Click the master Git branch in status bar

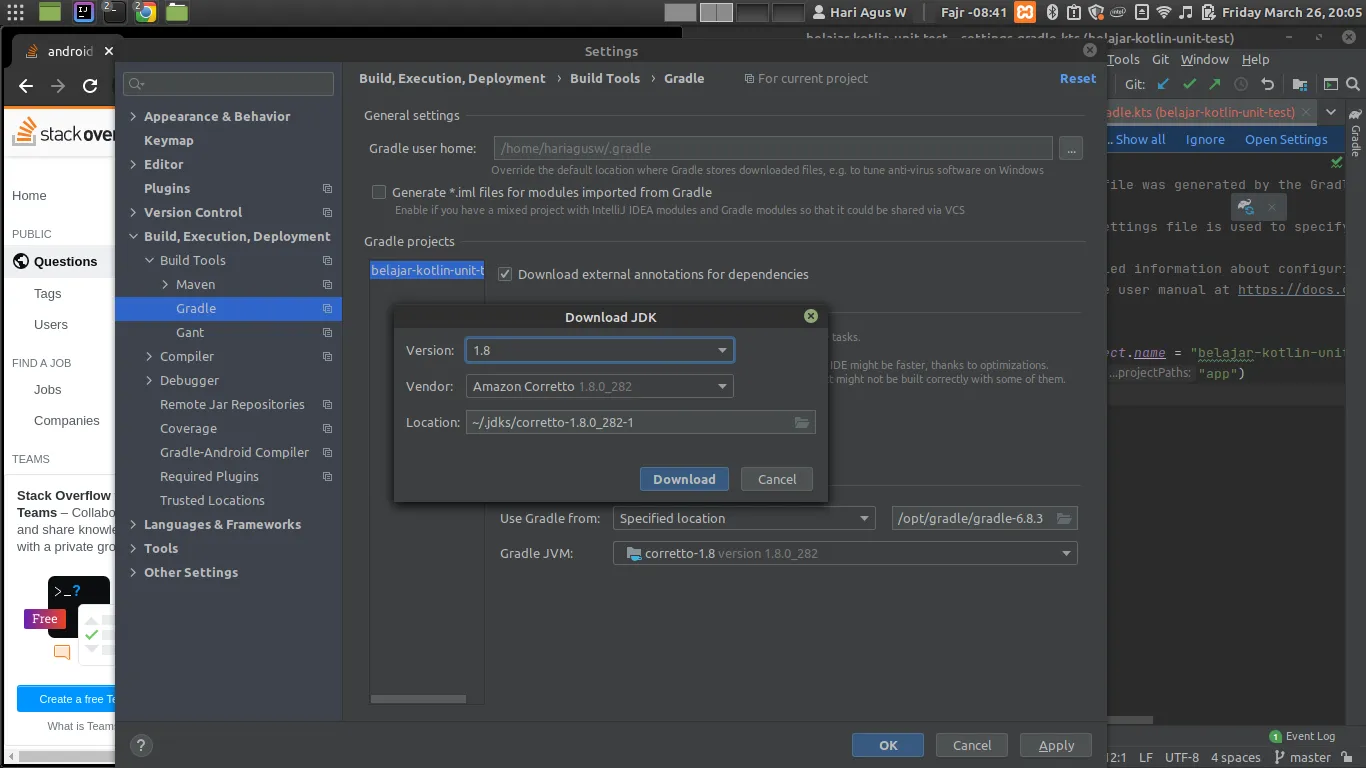1301,757
